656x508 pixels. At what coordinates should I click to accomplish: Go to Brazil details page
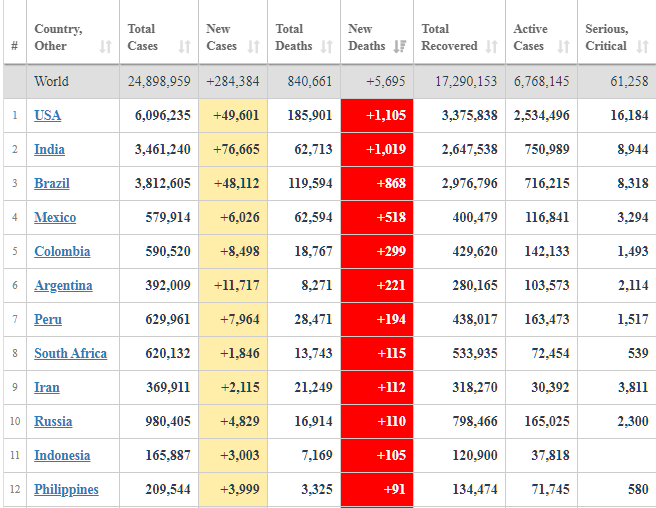52,183
